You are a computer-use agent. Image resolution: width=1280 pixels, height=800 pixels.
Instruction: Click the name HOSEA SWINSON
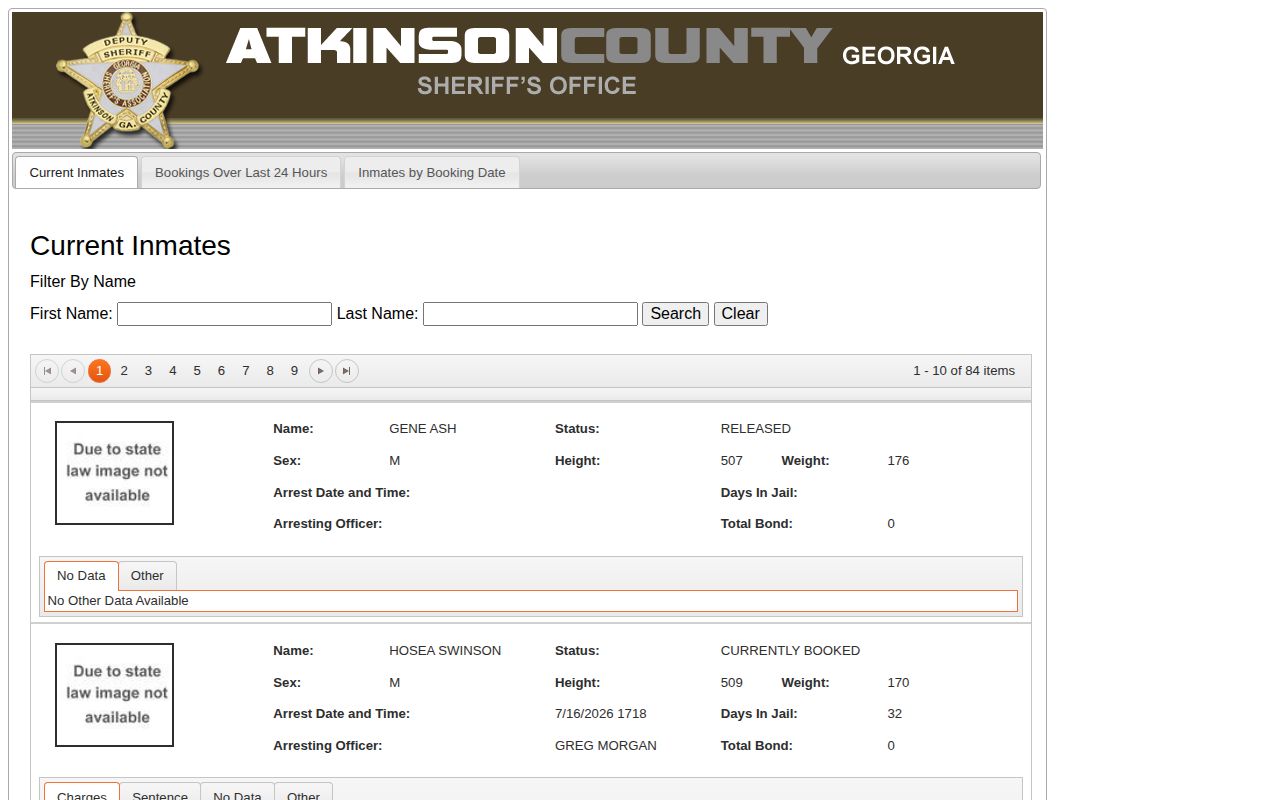(x=445, y=651)
